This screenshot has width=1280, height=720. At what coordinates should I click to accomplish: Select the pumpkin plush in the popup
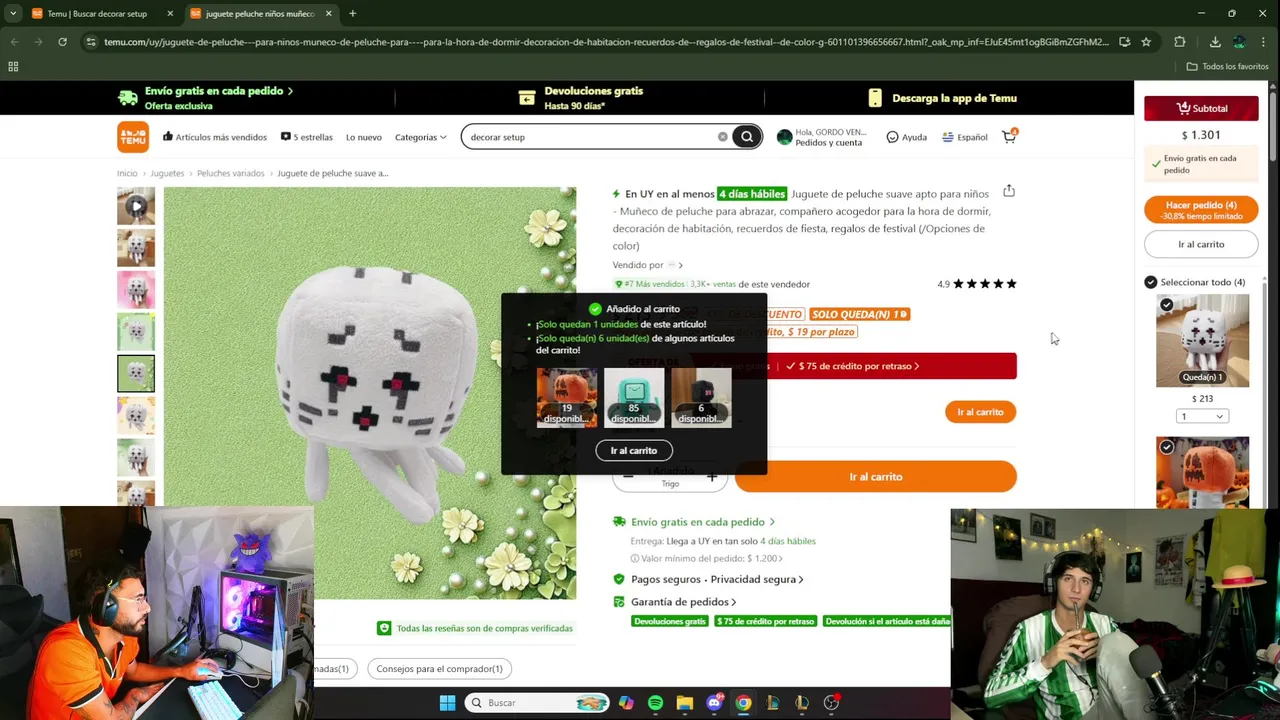tap(567, 398)
